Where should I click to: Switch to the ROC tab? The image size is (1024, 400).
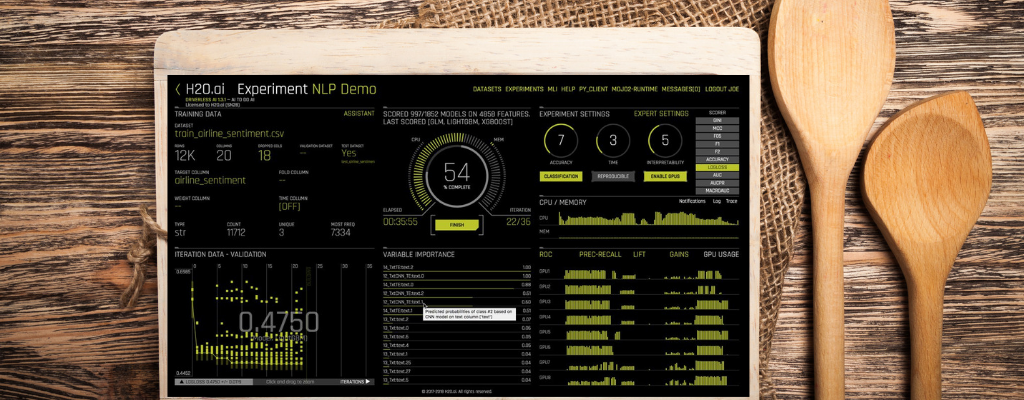546,254
